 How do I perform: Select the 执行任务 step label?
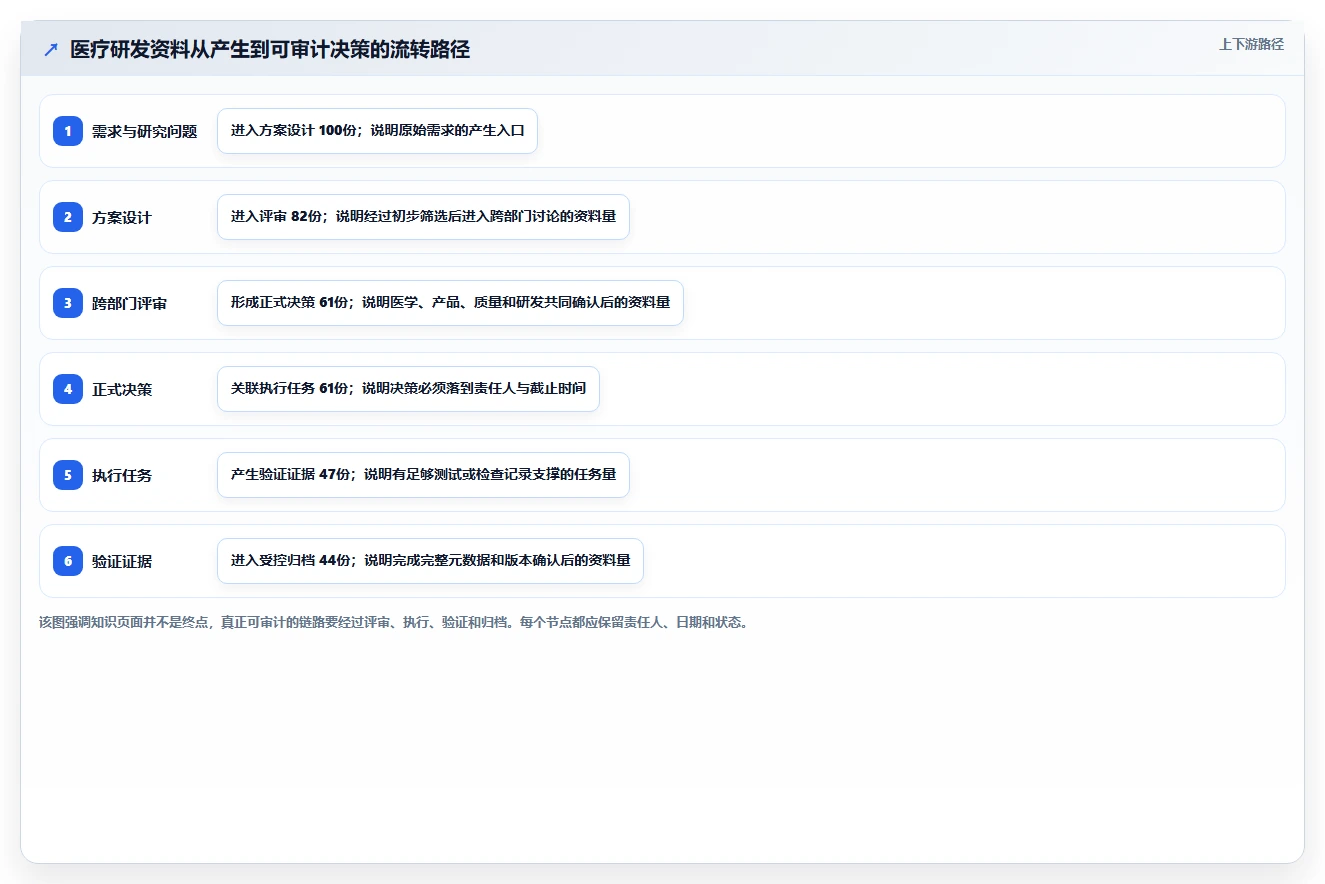tap(122, 475)
